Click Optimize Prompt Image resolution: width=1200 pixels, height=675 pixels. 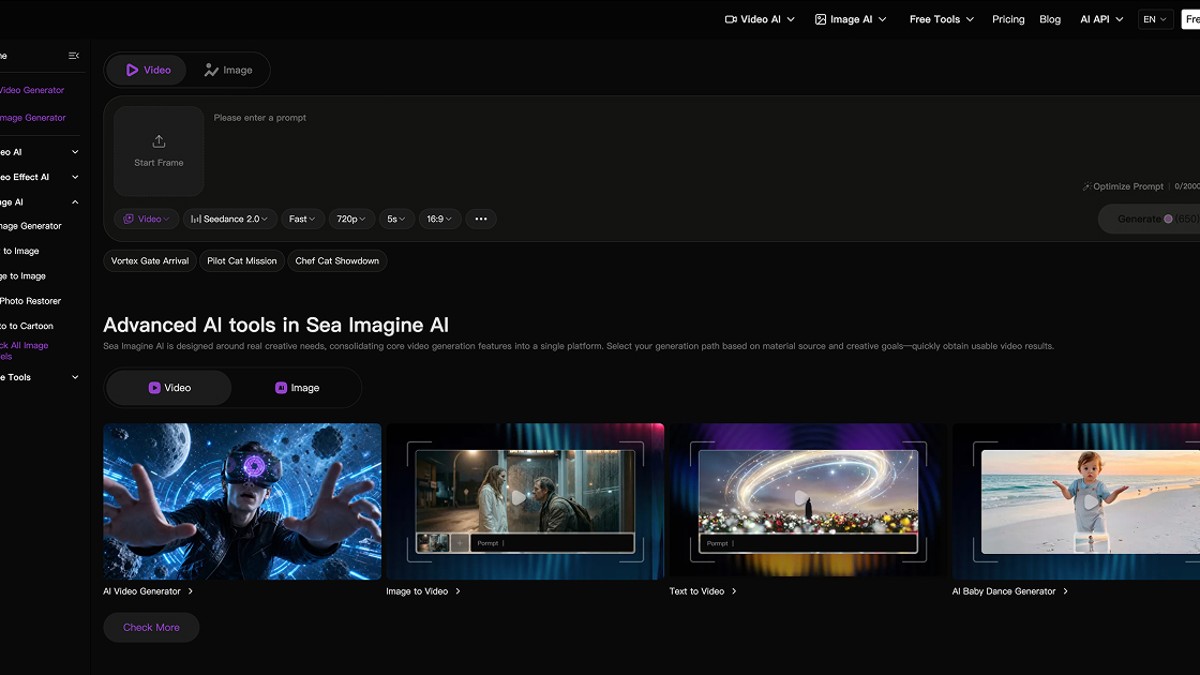[x=1123, y=187]
